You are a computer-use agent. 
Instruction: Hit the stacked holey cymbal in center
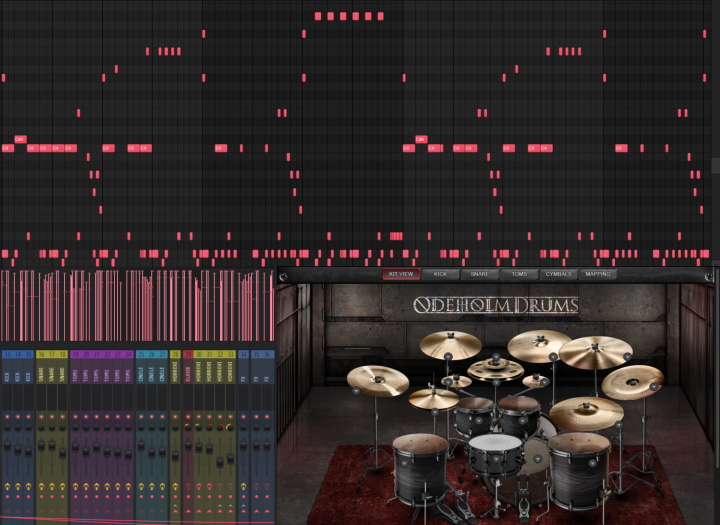click(x=495, y=369)
